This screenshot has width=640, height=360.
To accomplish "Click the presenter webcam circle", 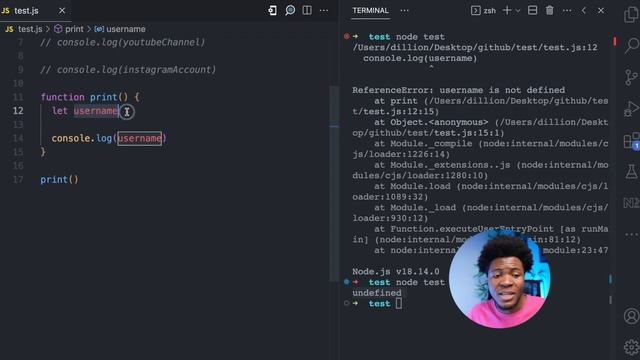I will click(499, 278).
